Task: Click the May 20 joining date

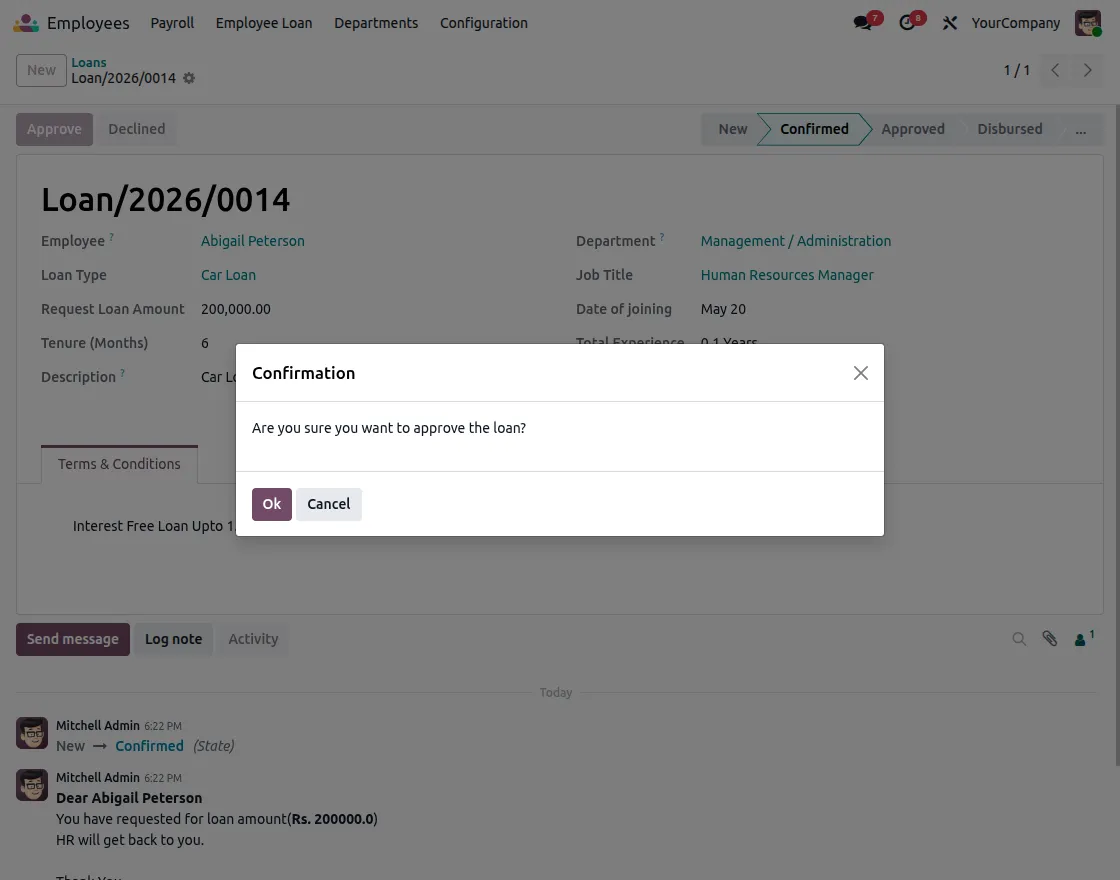Action: (x=723, y=309)
